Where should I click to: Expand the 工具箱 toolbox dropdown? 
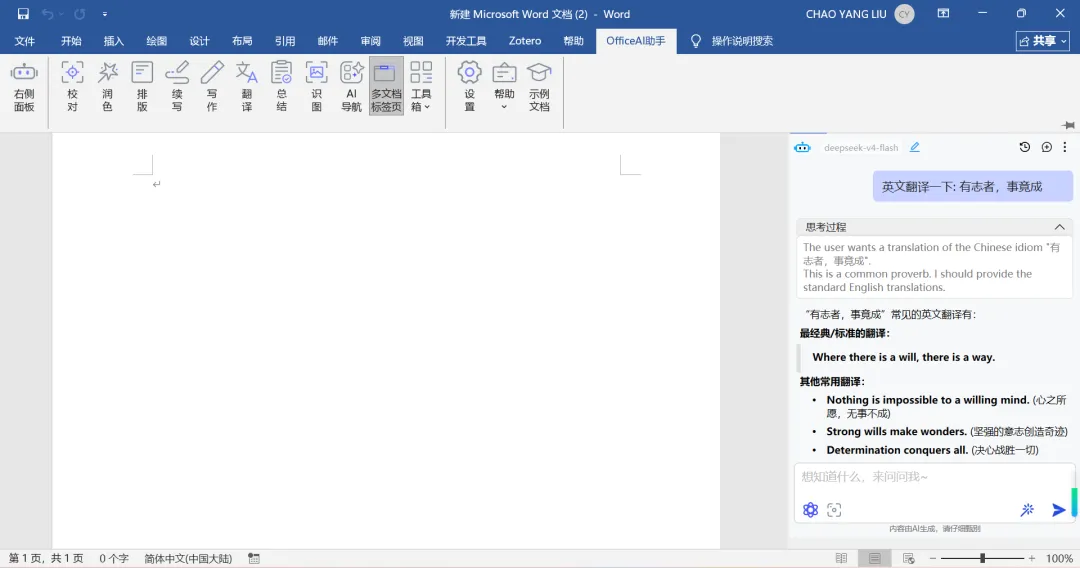421,87
